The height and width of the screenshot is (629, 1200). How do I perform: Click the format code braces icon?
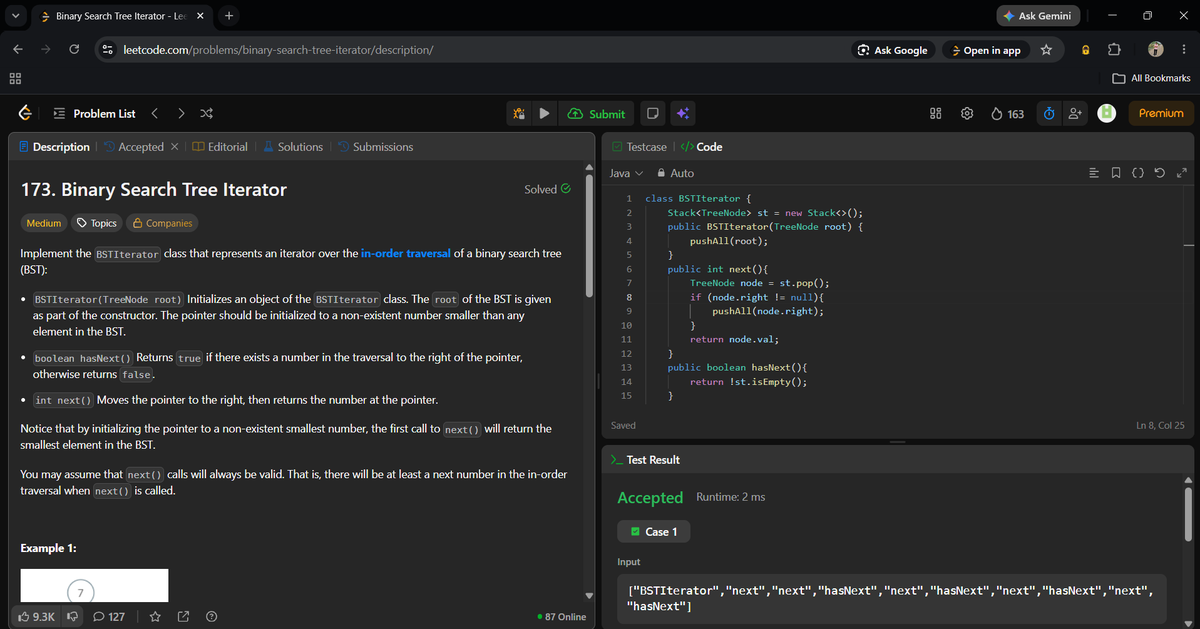tap(1138, 174)
